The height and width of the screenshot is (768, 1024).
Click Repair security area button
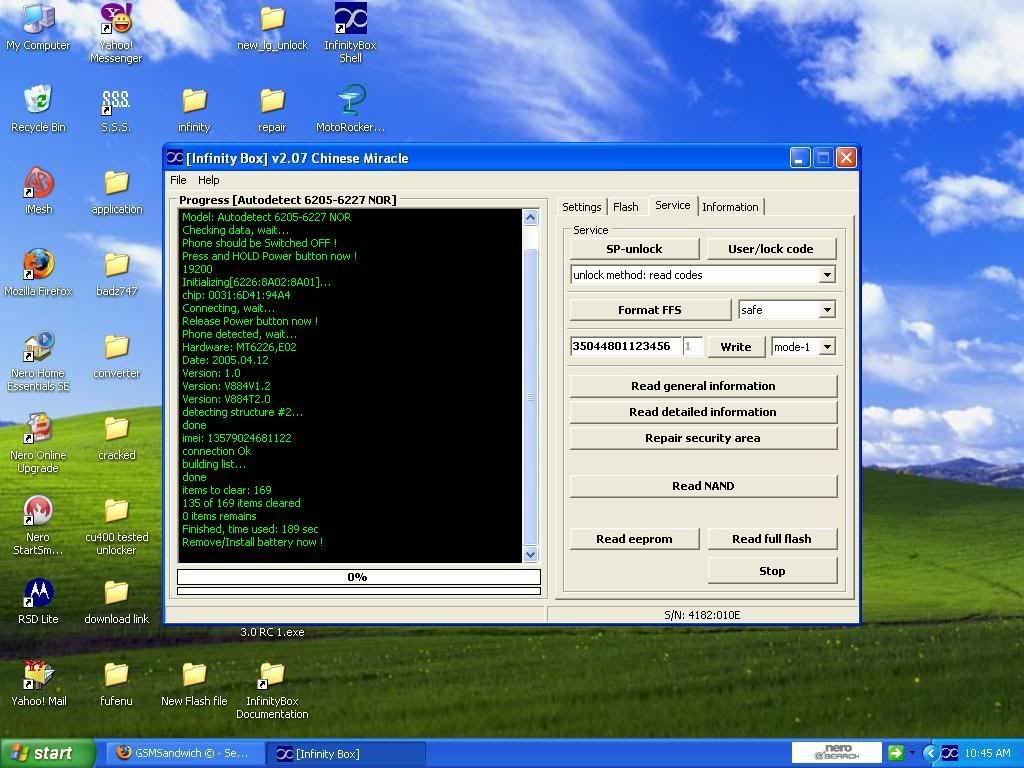click(x=703, y=438)
